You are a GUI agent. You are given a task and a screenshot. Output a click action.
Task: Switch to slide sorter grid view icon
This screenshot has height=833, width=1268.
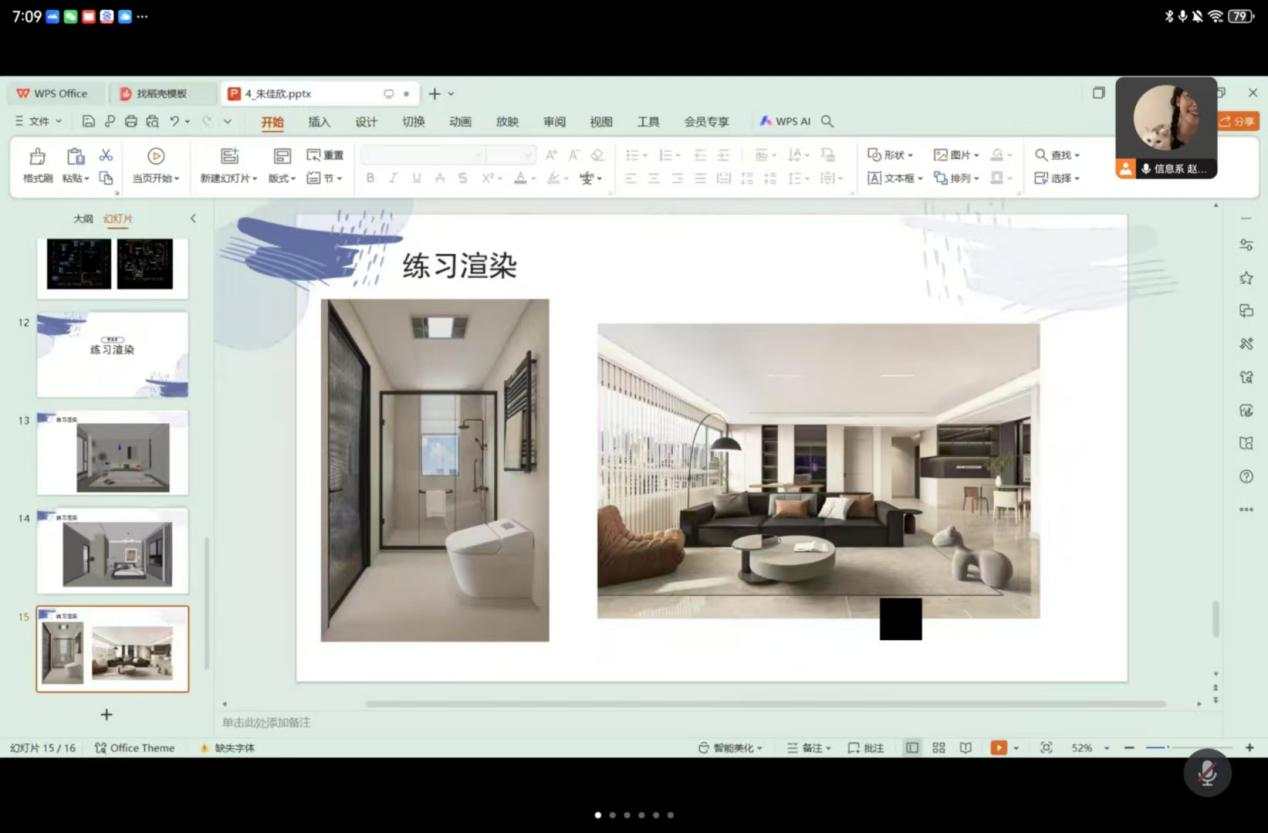938,748
